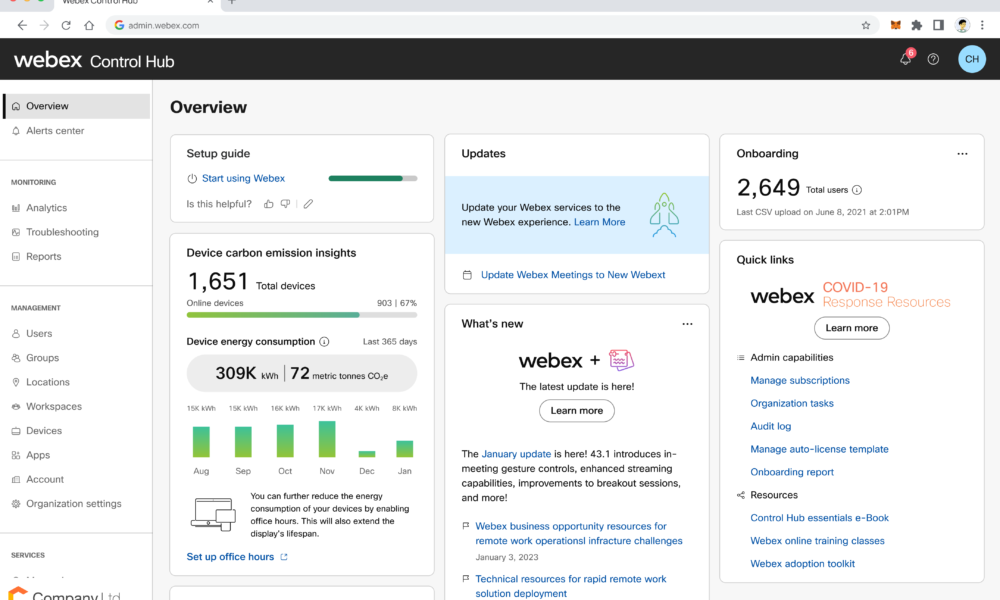The width and height of the screenshot is (1000, 600).
Task: Open the notifications bell icon
Action: tap(905, 59)
